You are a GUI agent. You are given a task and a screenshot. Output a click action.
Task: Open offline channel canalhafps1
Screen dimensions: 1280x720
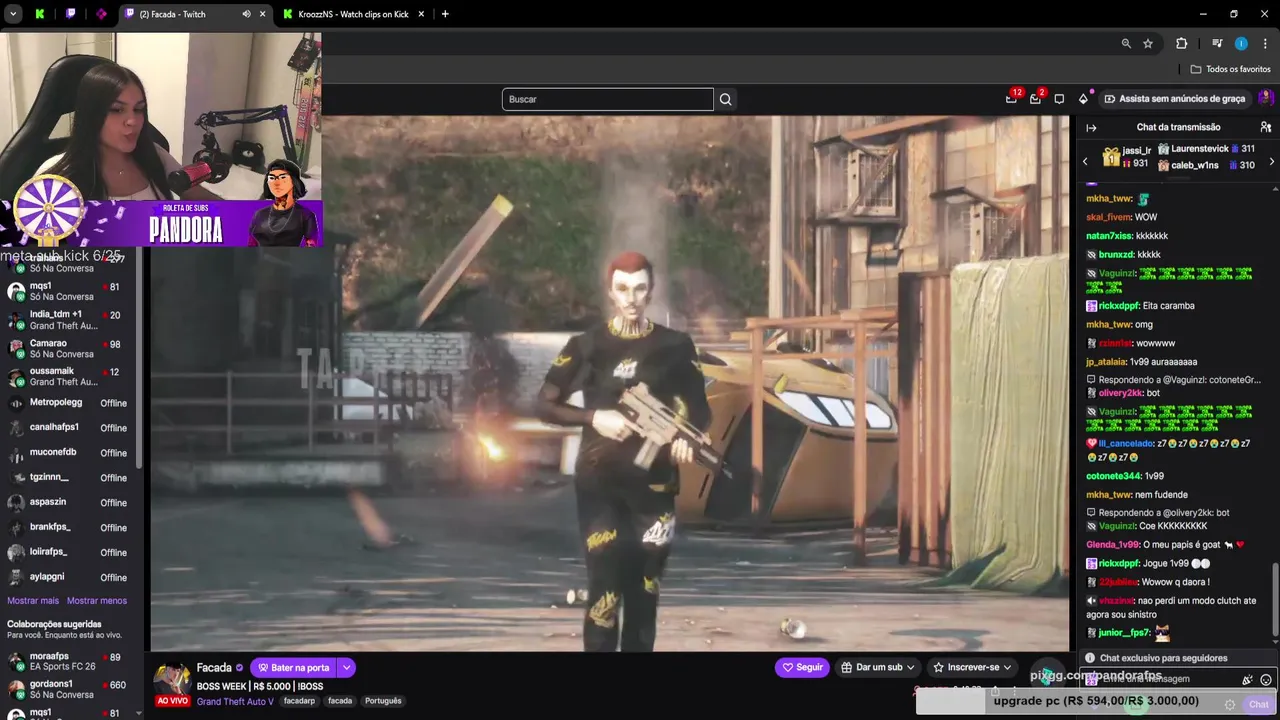point(70,428)
